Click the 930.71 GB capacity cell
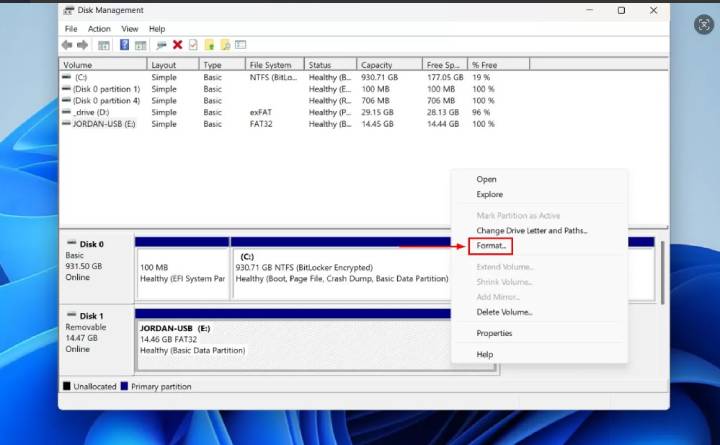 [379, 77]
